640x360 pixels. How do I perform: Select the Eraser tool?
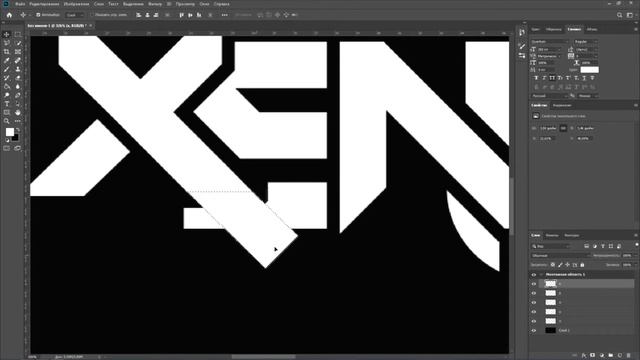18,78
